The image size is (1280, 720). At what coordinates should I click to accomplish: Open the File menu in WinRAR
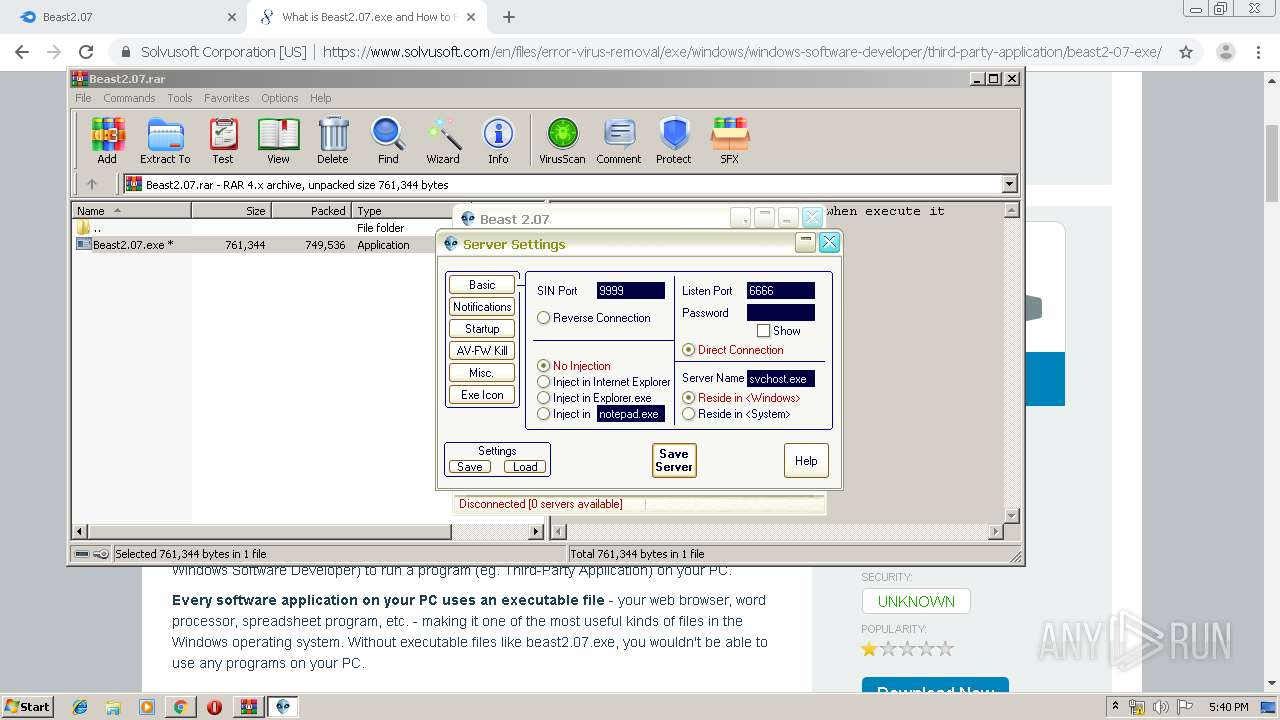click(x=83, y=98)
